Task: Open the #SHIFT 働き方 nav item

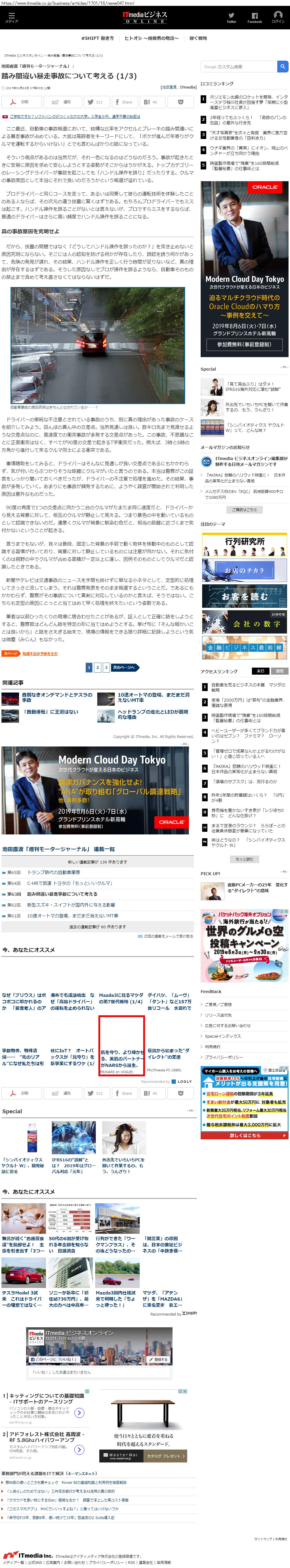Action: pos(97,38)
